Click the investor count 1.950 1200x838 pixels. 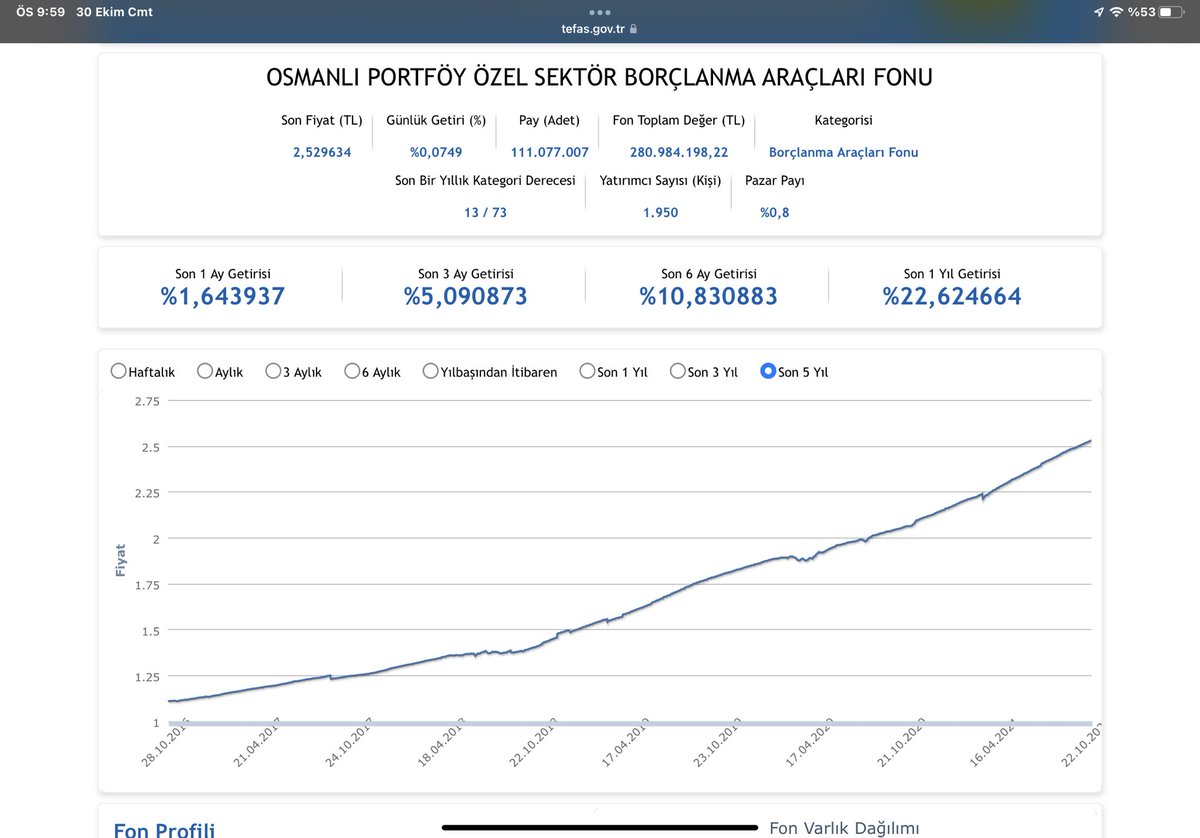pos(660,213)
